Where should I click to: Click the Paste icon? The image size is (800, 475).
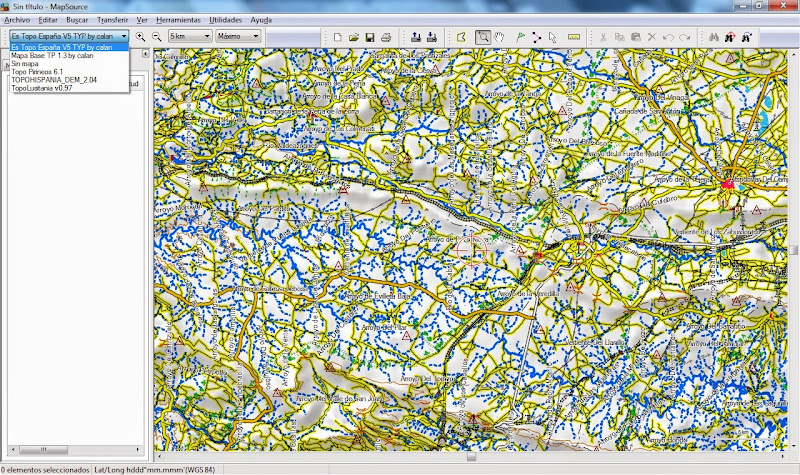[x=636, y=37]
